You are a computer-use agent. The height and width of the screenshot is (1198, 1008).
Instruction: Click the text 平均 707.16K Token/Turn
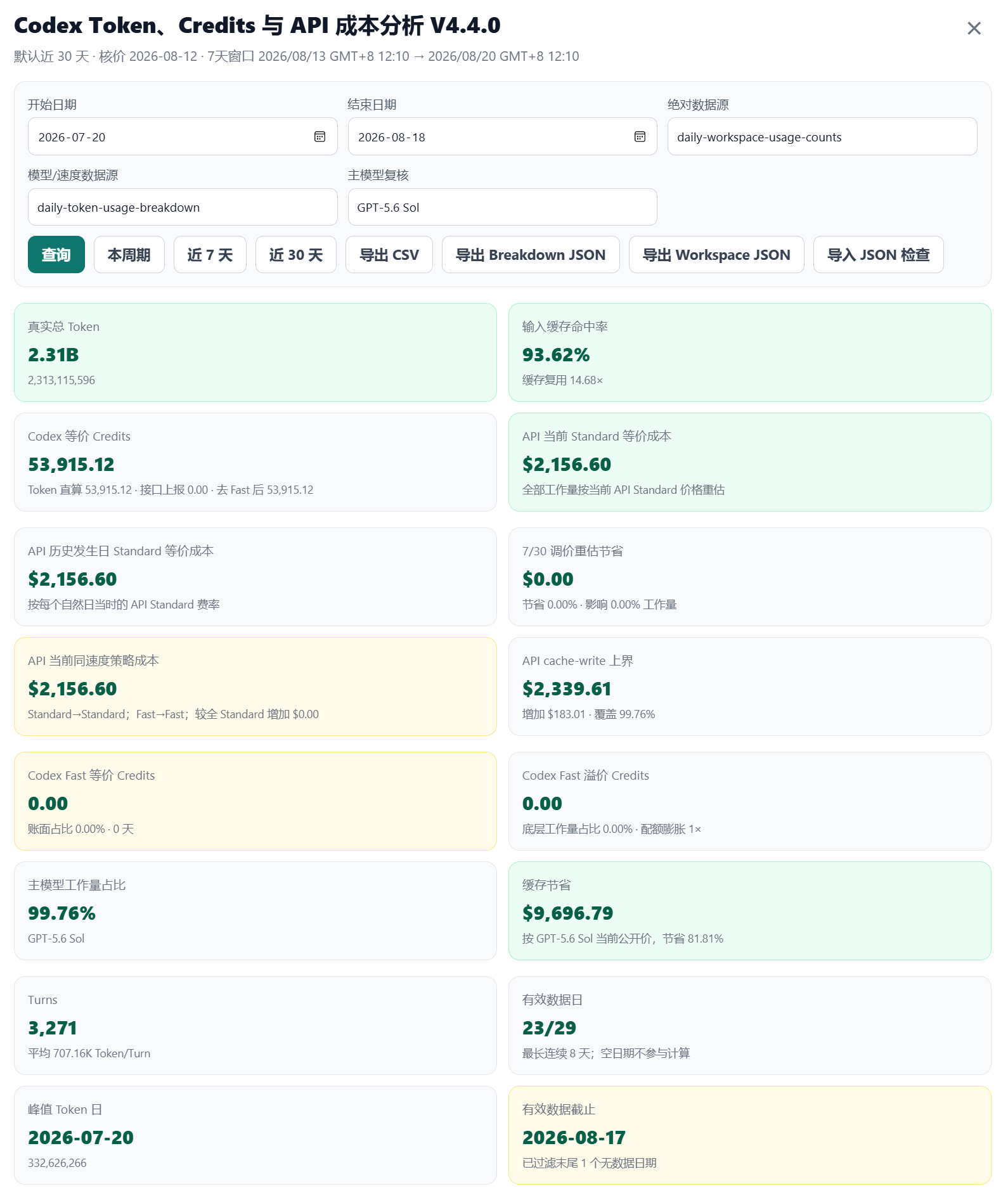[89, 1053]
